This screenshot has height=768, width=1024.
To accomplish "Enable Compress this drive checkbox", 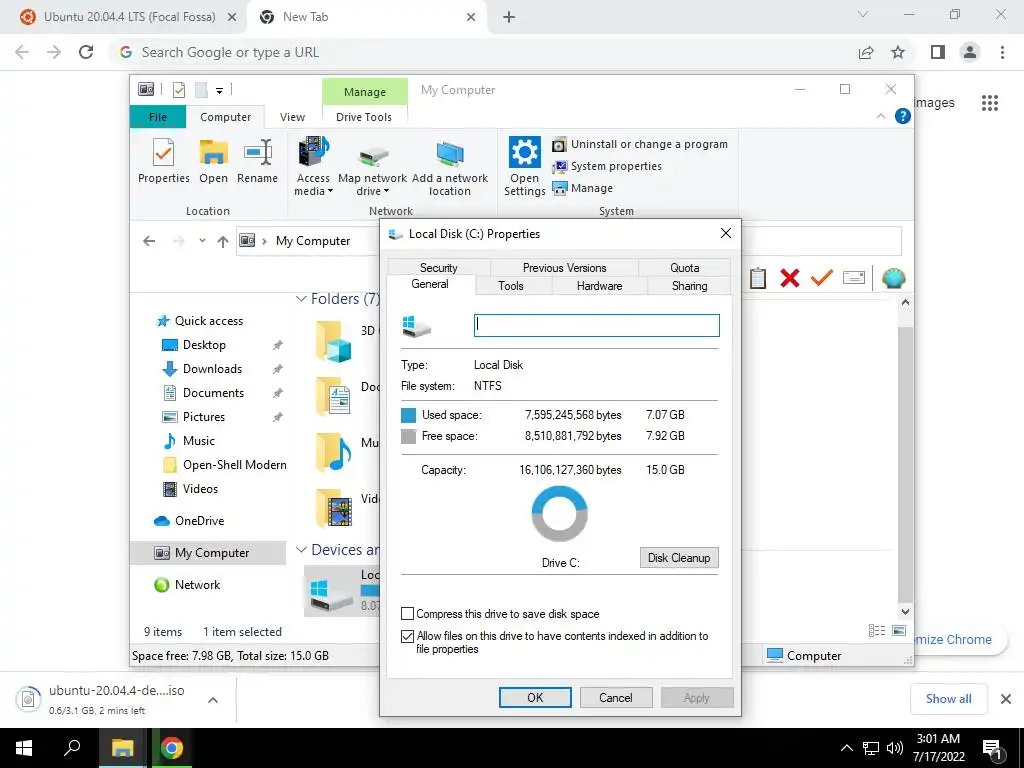I will (x=408, y=614).
